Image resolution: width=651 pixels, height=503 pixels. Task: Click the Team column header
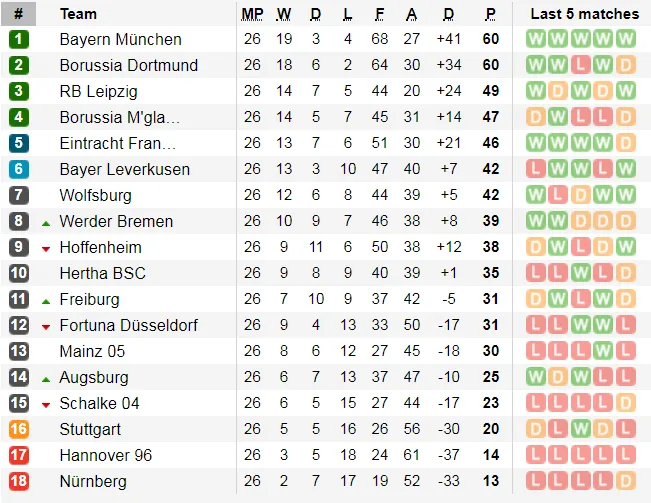click(78, 14)
